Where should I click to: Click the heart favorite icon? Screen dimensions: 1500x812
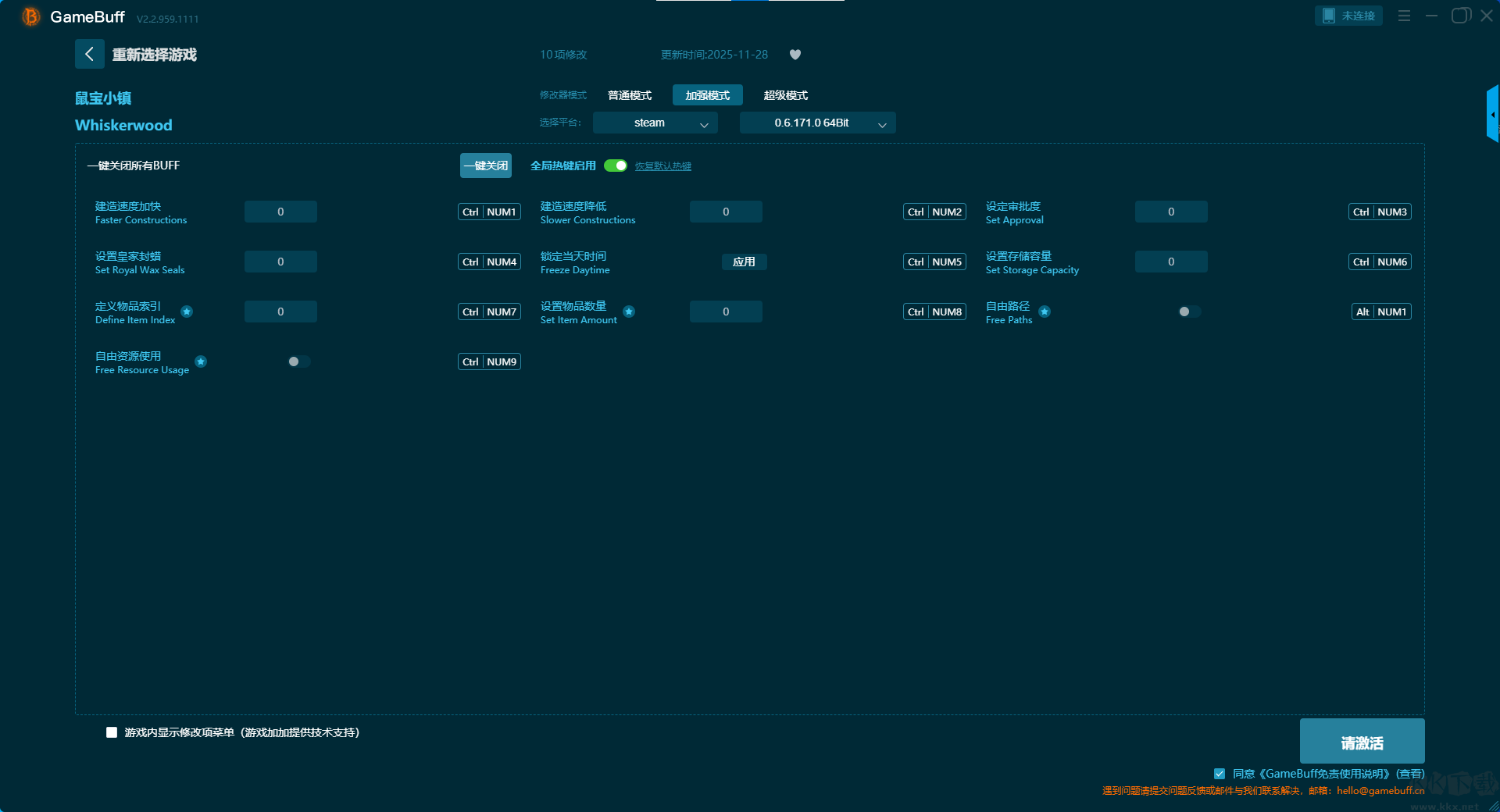click(795, 55)
